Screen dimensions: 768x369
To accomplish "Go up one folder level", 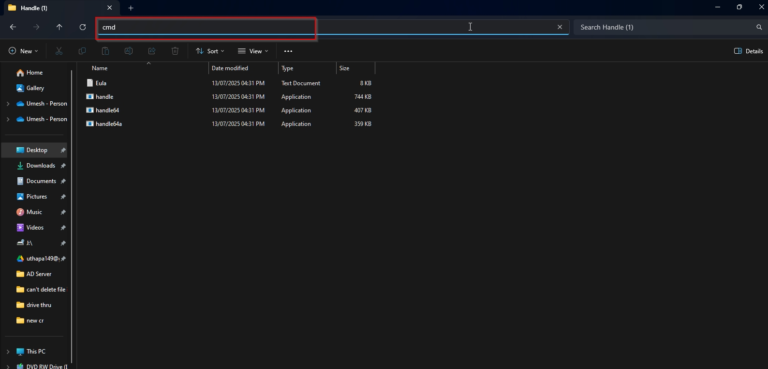I will tap(59, 27).
